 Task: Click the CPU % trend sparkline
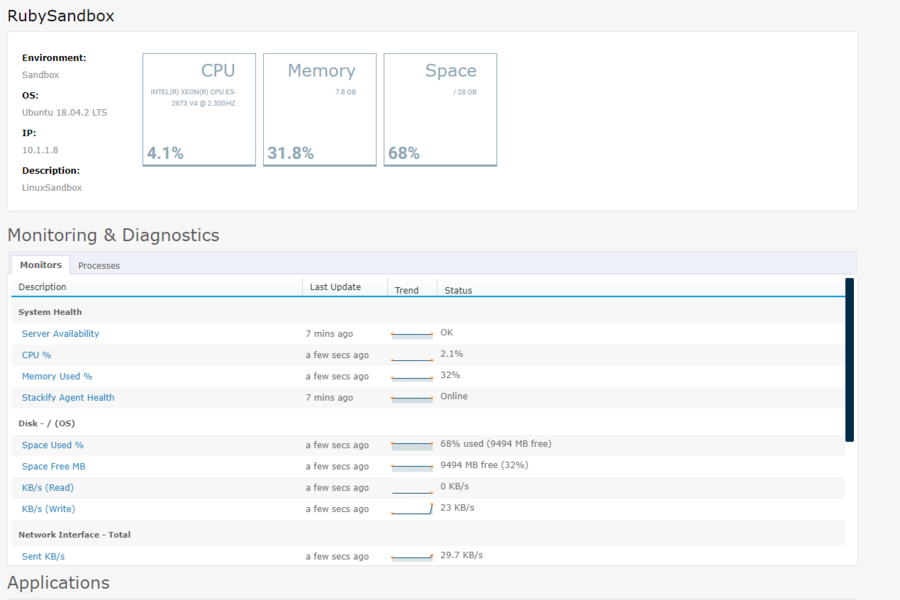pos(411,356)
